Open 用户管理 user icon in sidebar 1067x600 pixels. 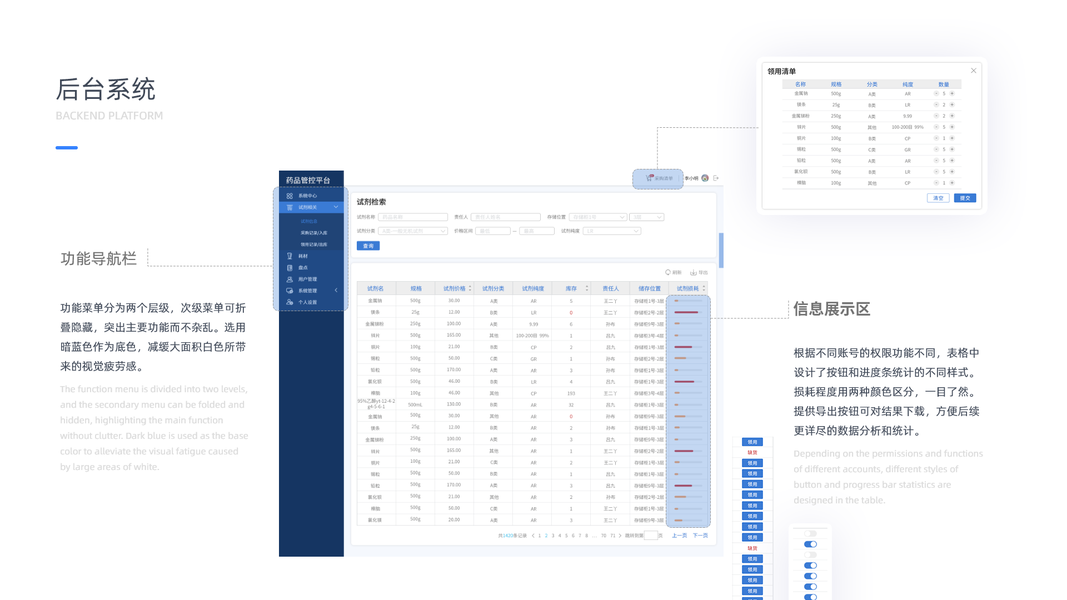coord(290,279)
